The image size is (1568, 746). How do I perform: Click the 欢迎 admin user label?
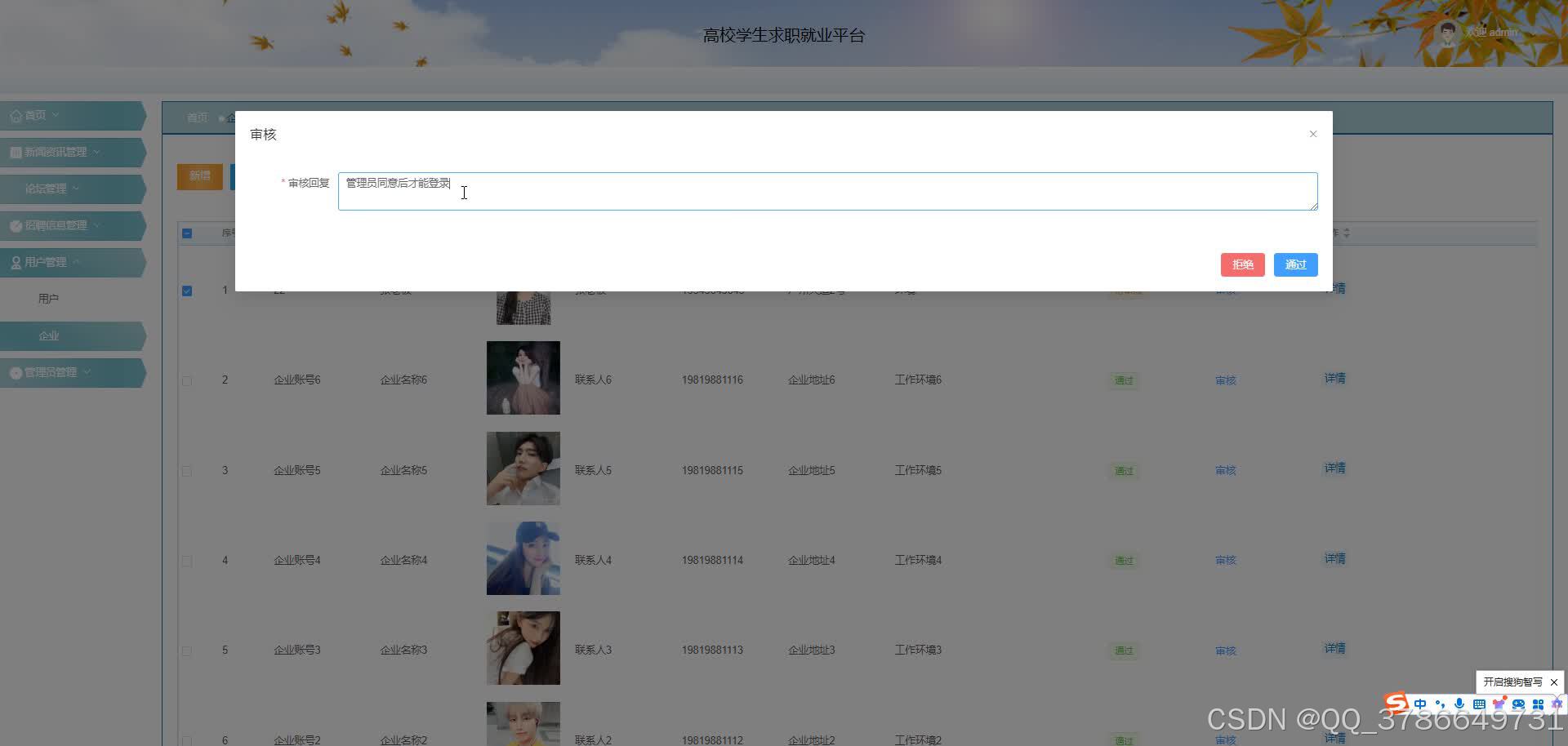[x=1490, y=33]
